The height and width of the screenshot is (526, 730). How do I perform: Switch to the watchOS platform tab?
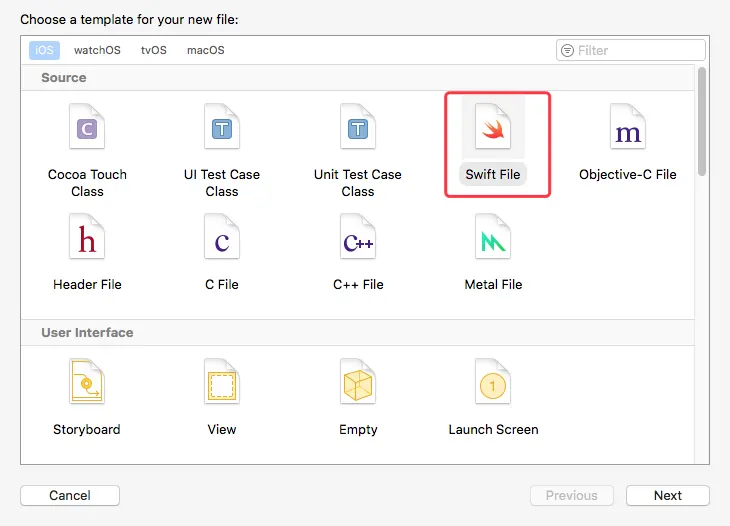tap(96, 50)
